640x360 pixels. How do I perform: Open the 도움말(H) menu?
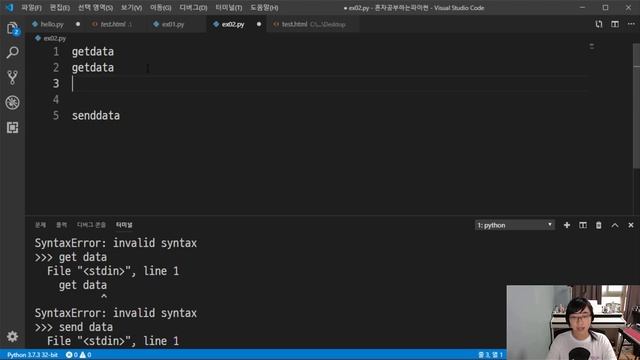[x=264, y=8]
